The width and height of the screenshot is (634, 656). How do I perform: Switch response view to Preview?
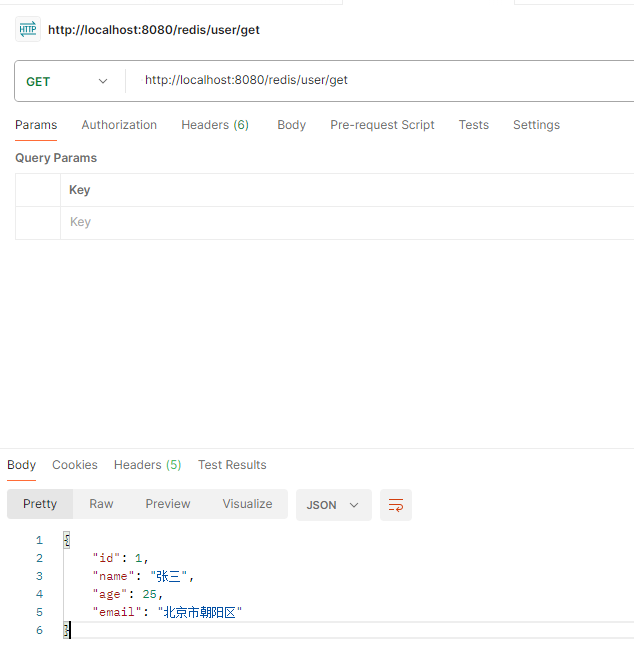tap(168, 504)
